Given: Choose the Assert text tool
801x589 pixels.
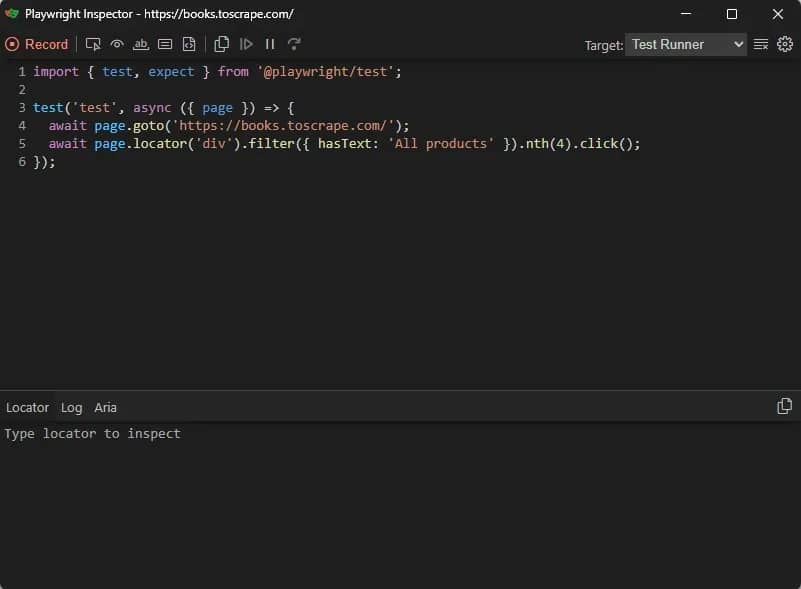Looking at the screenshot, I should click(x=140, y=44).
